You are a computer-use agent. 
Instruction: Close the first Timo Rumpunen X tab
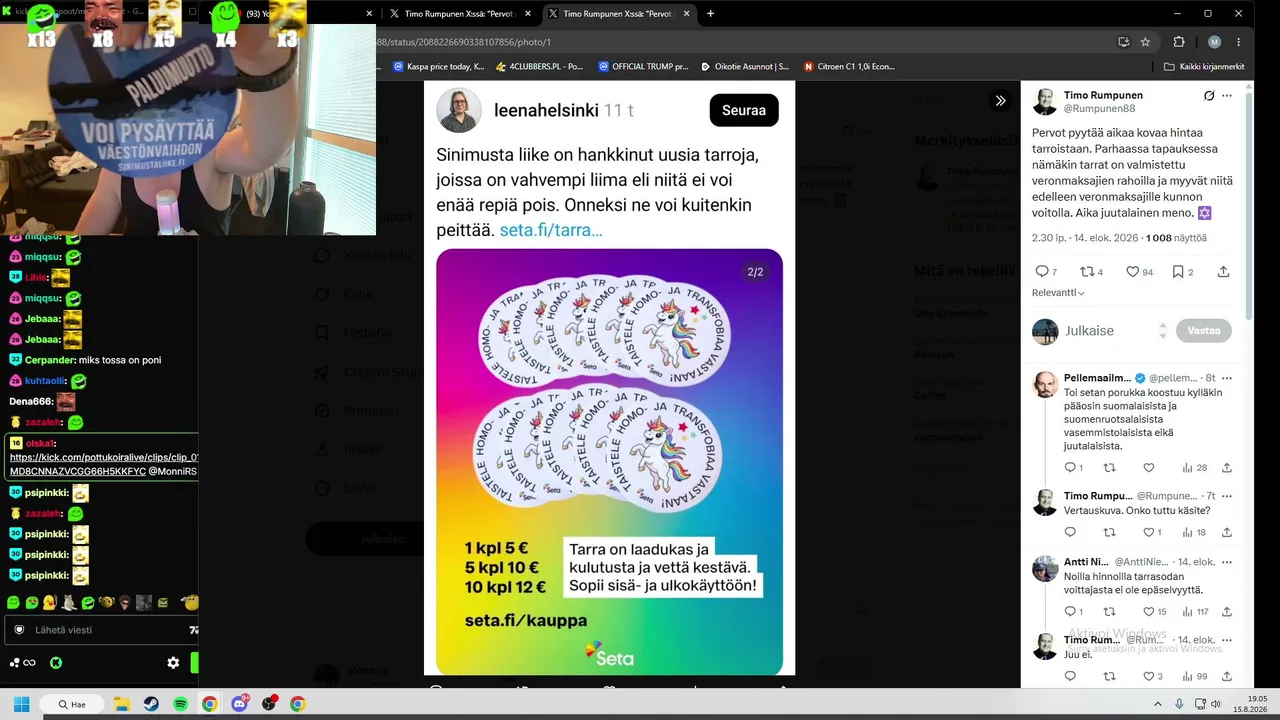pos(527,14)
